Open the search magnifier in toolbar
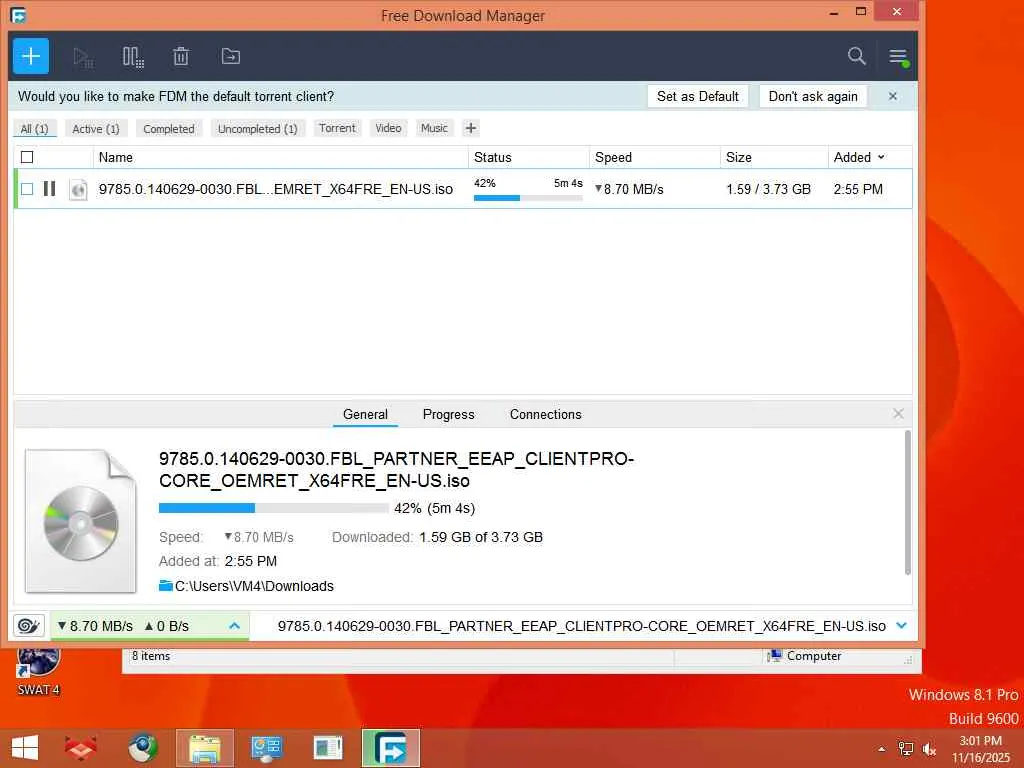 (857, 56)
